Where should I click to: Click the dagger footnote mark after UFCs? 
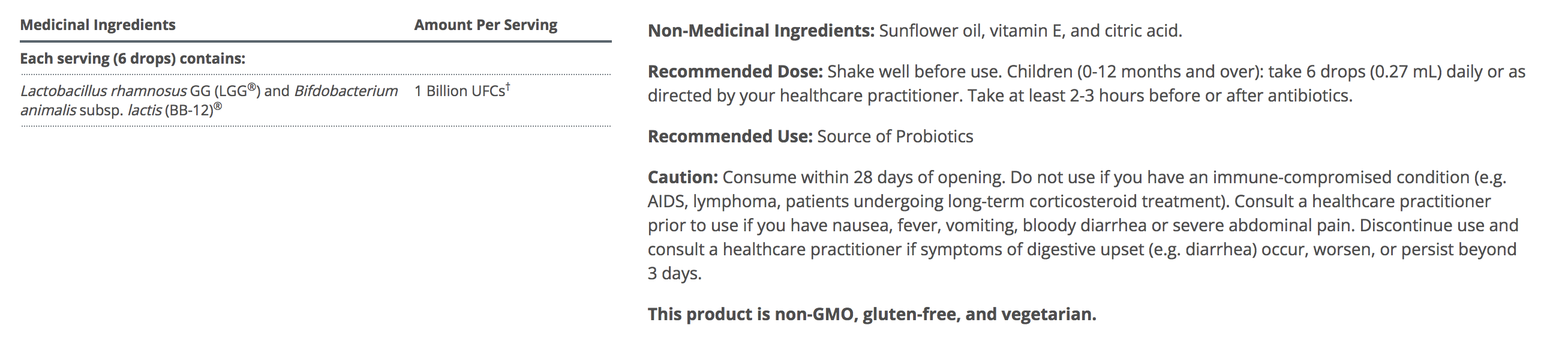tap(508, 87)
